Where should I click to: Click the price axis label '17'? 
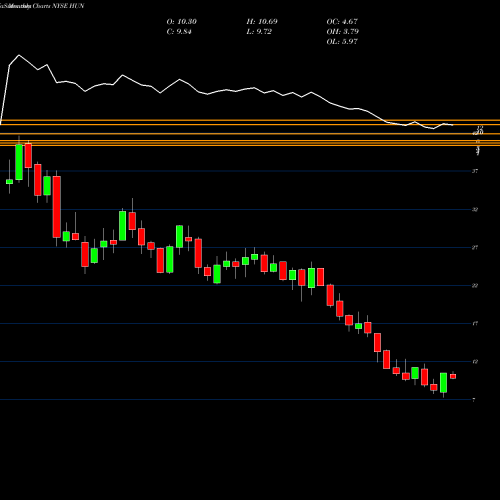[475, 323]
